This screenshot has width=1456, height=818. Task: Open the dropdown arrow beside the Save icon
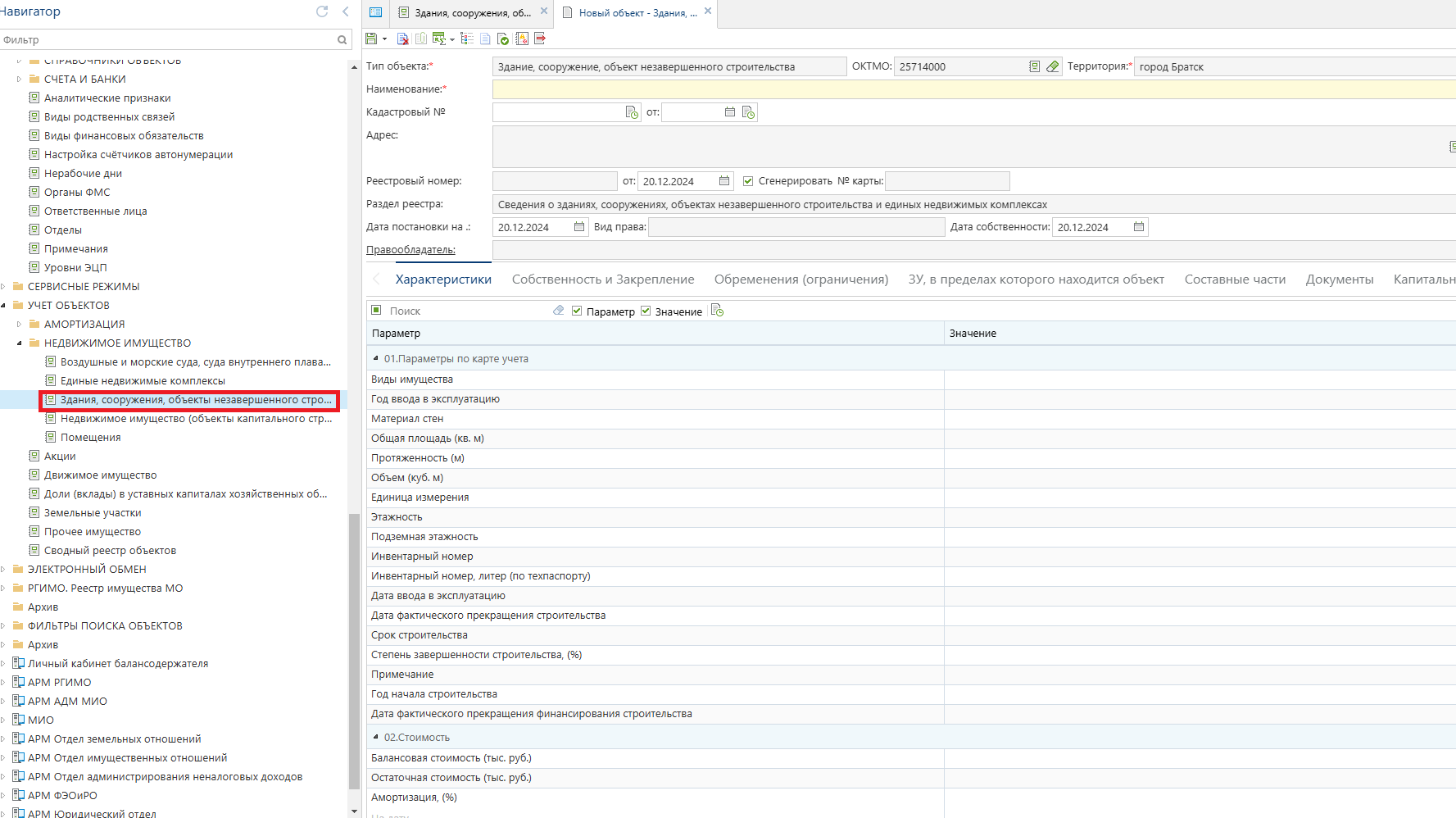pyautogui.click(x=384, y=39)
